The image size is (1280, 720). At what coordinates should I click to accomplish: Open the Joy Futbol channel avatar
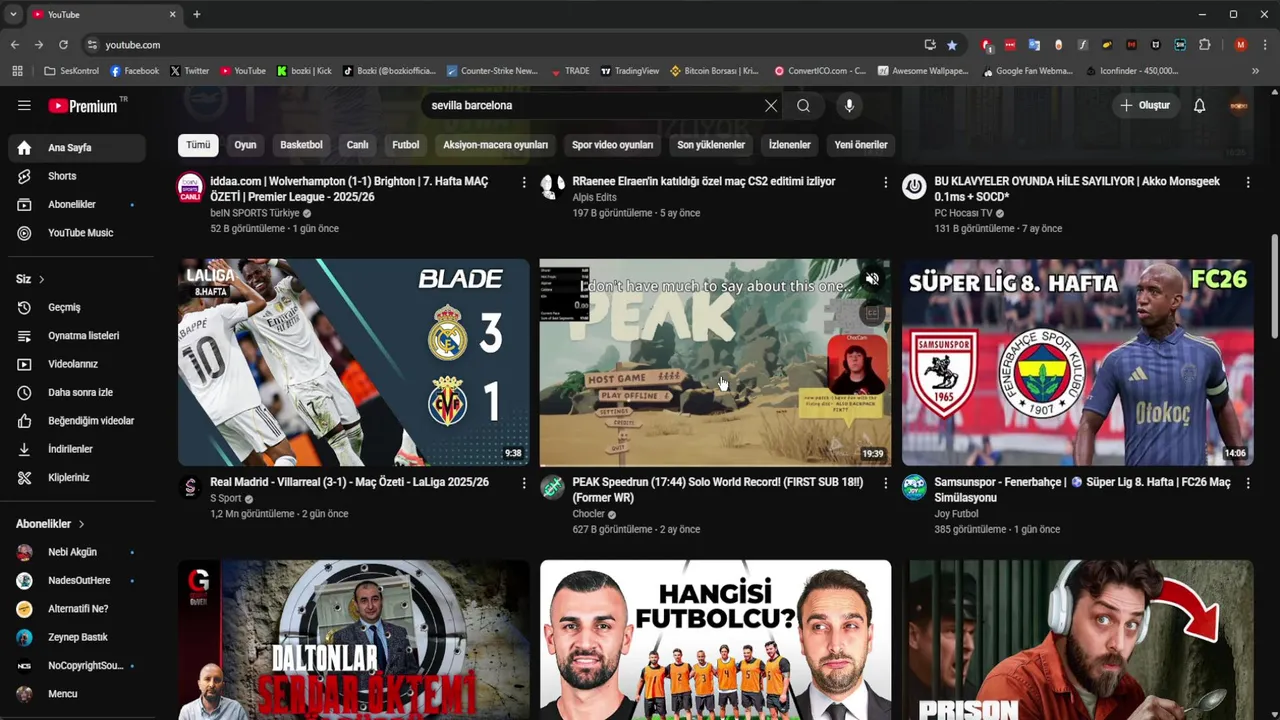[914, 487]
